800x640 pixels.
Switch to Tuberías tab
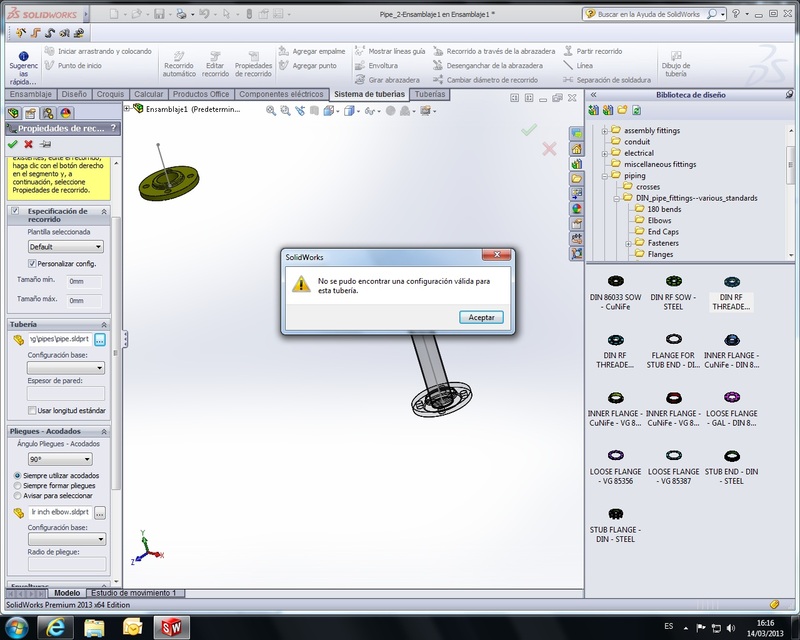(430, 94)
